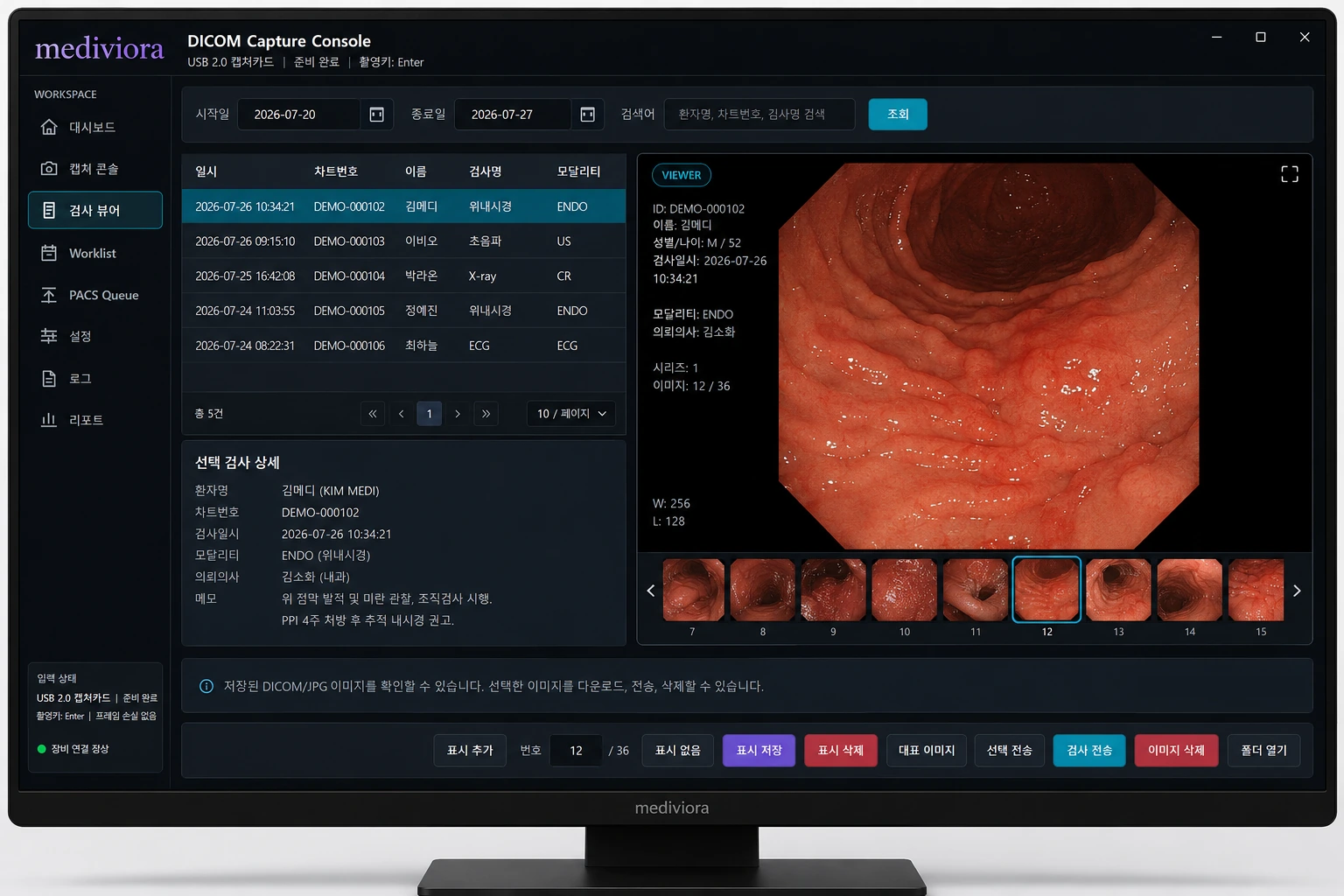The width and height of the screenshot is (1344, 896).
Task: Select the DEMO-000103 이비오 초음파 row
Action: [x=403, y=241]
